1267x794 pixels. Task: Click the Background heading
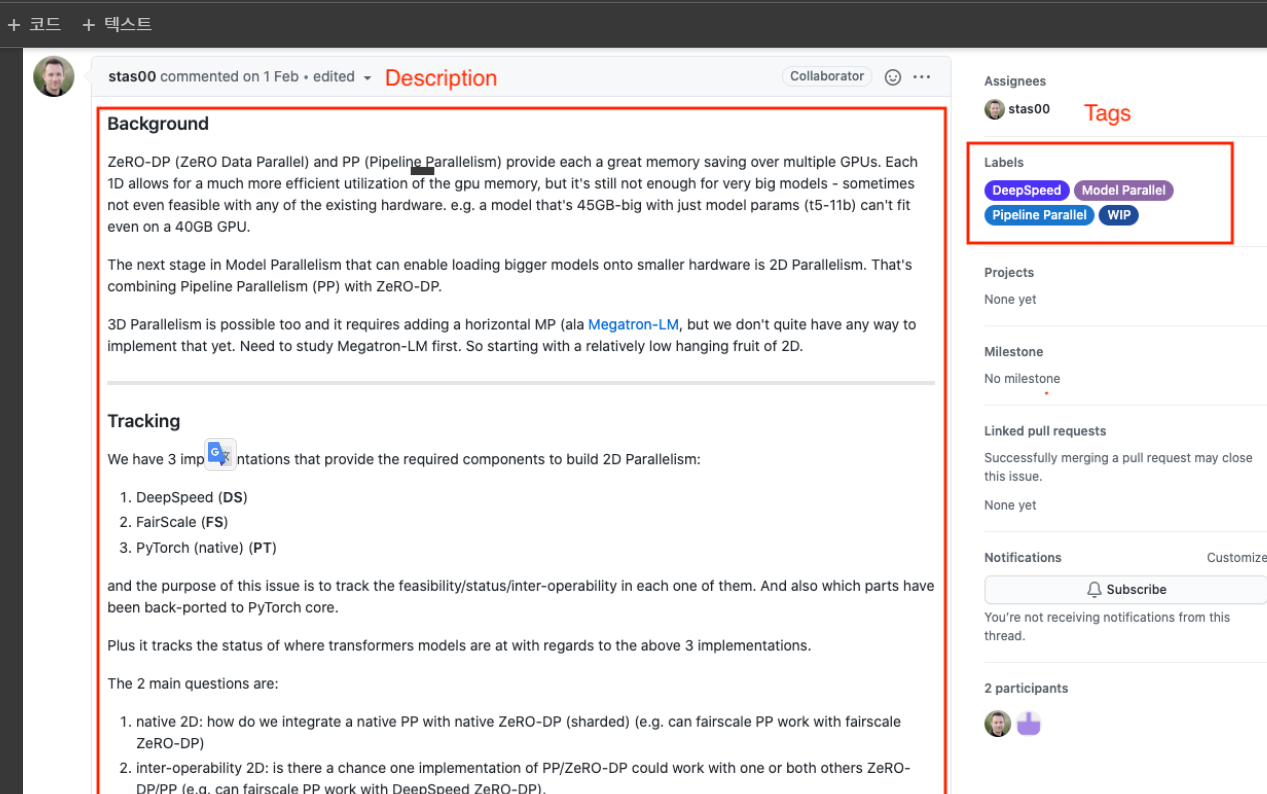(158, 124)
